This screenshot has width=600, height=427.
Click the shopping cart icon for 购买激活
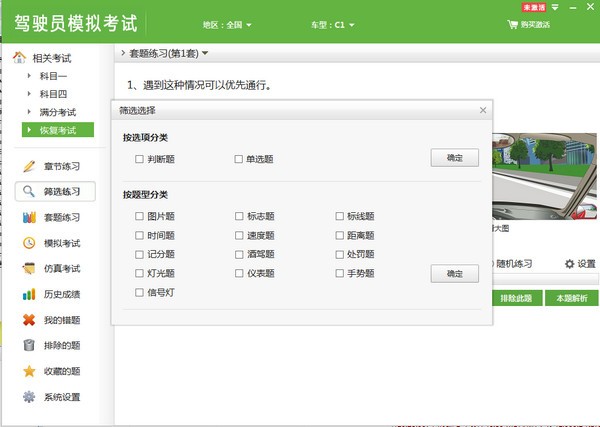[512, 24]
